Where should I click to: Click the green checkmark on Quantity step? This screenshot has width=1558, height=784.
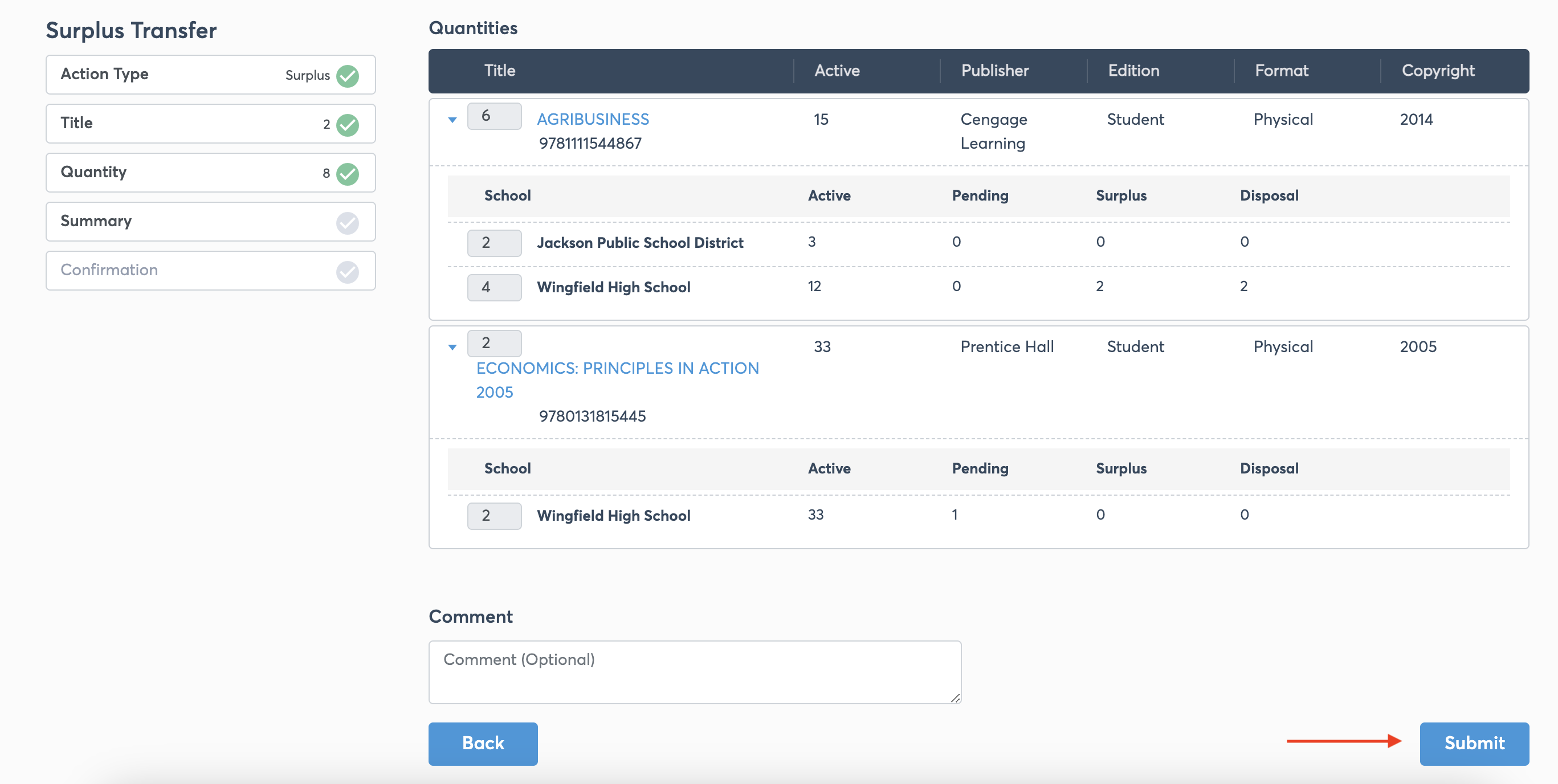[347, 174]
